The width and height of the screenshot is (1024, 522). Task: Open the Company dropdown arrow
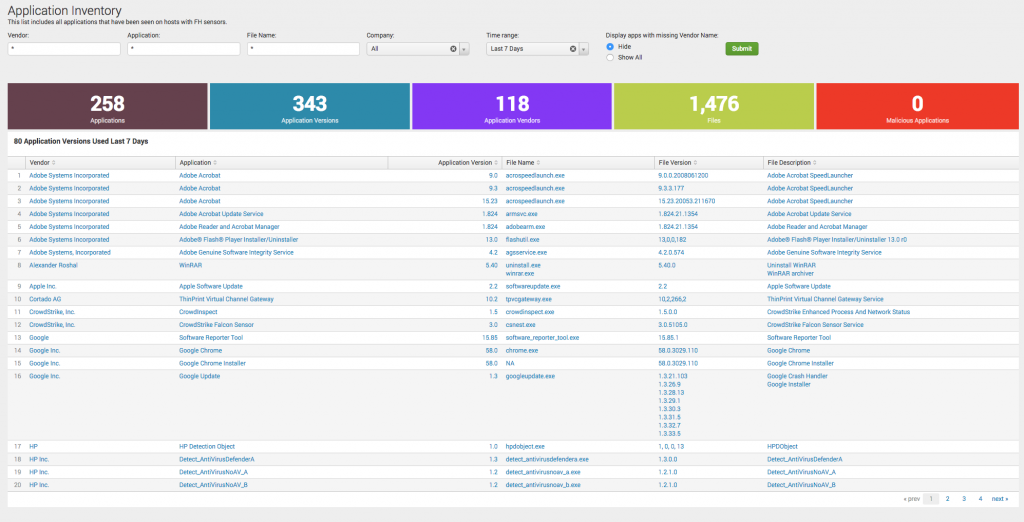point(464,49)
